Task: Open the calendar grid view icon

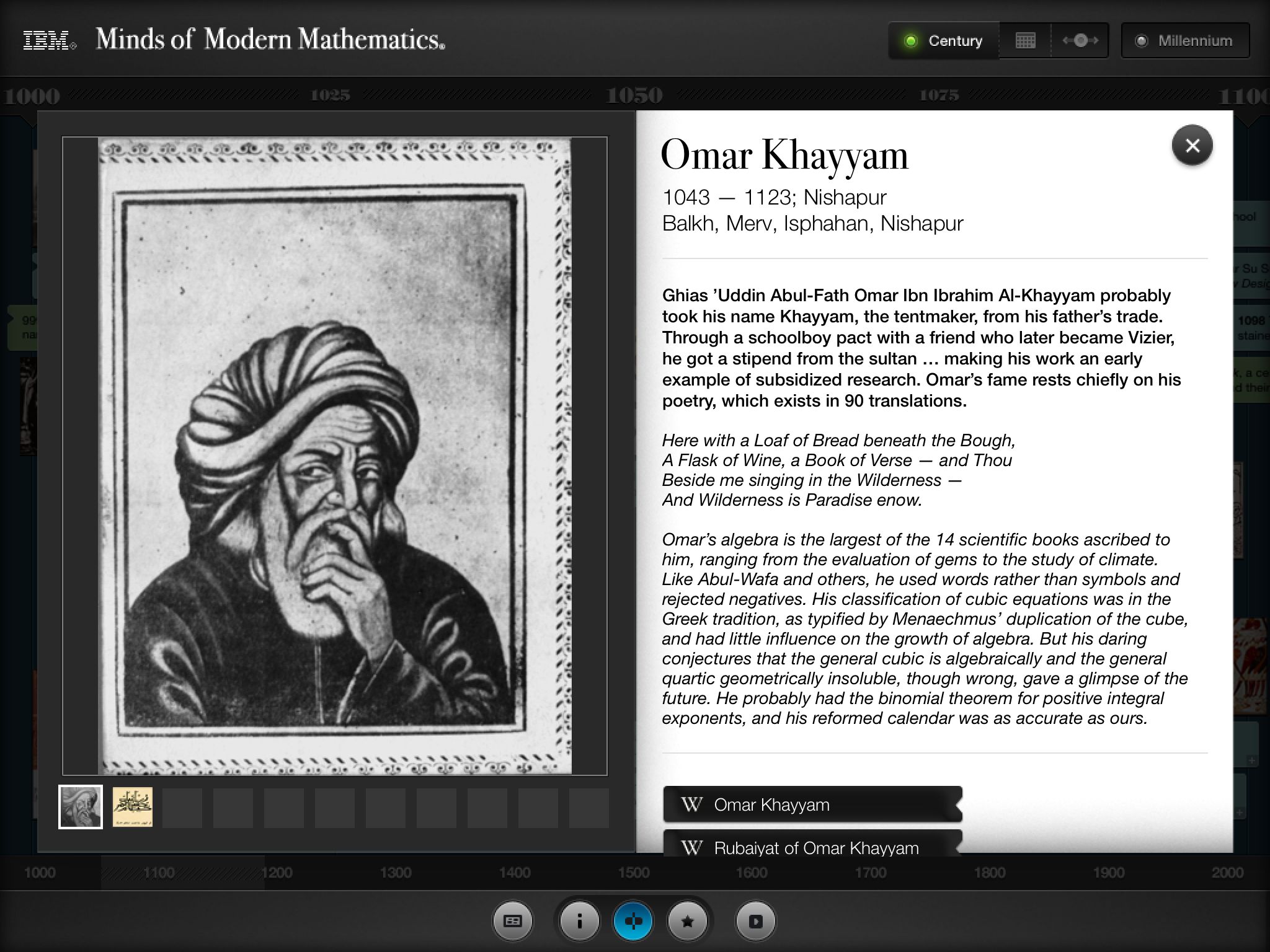Action: point(1025,41)
